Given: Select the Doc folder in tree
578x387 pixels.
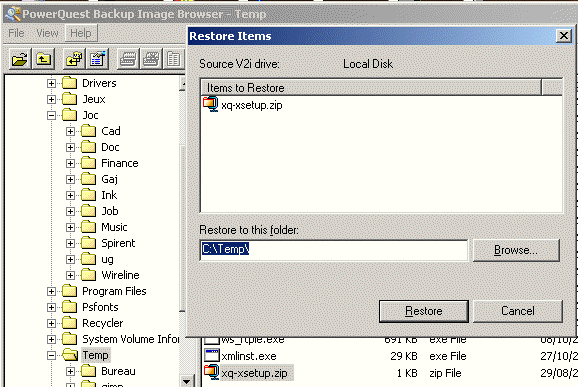Looking at the screenshot, I should coord(110,147).
